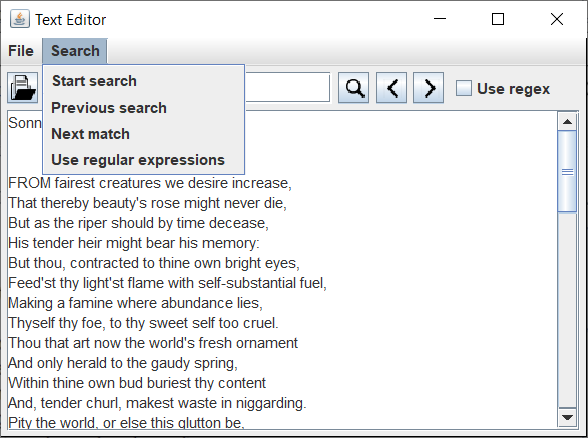The image size is (588, 438).
Task: Go to next match with right arrow
Action: (429, 88)
